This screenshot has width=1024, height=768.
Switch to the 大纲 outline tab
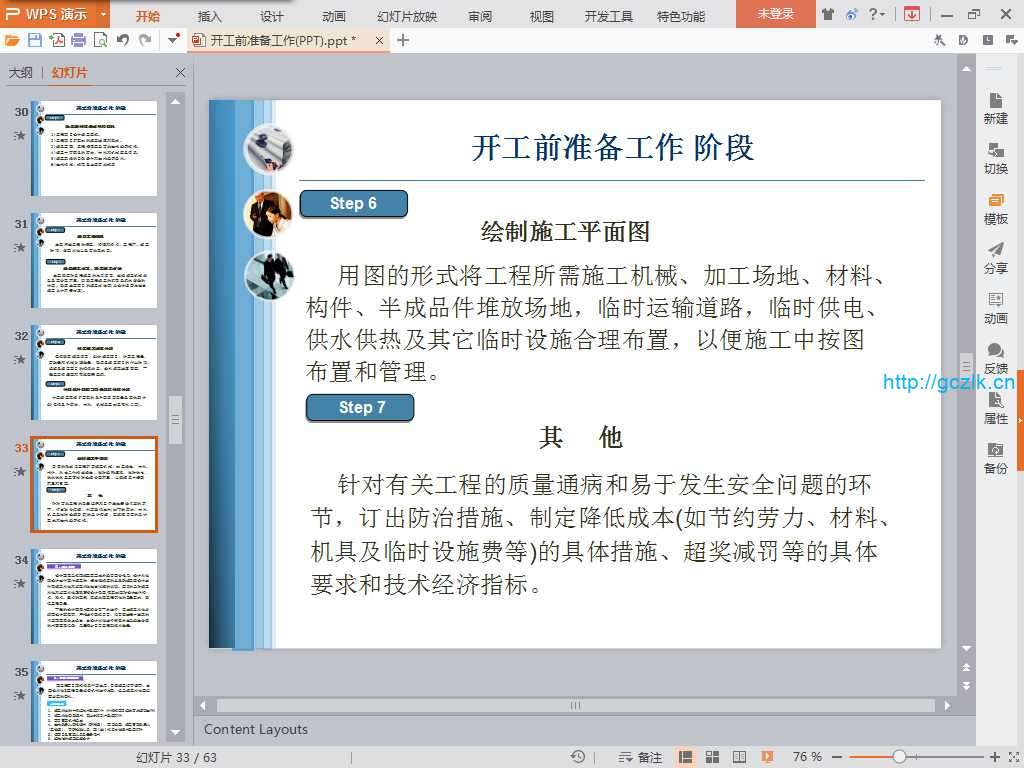point(21,73)
